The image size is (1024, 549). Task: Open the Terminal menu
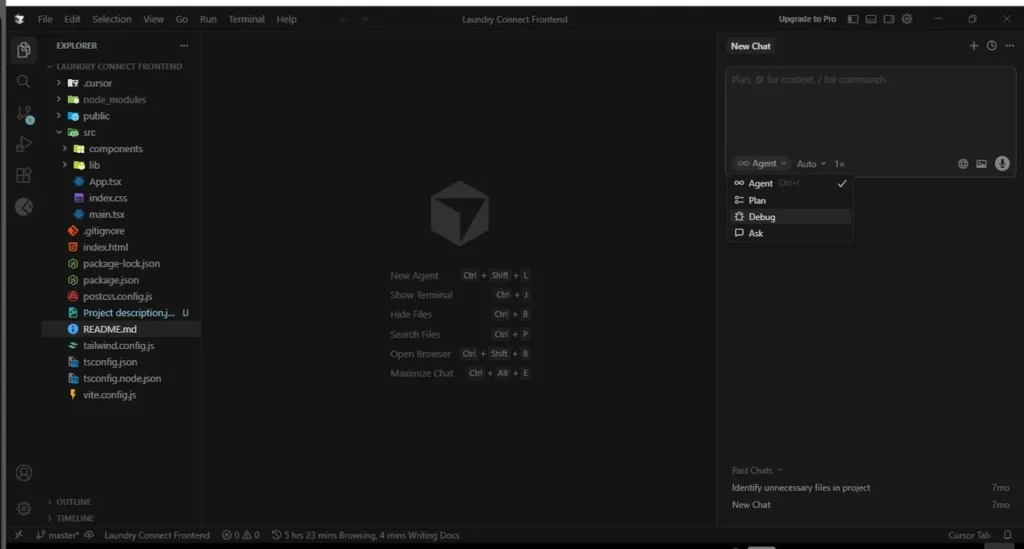[246, 19]
